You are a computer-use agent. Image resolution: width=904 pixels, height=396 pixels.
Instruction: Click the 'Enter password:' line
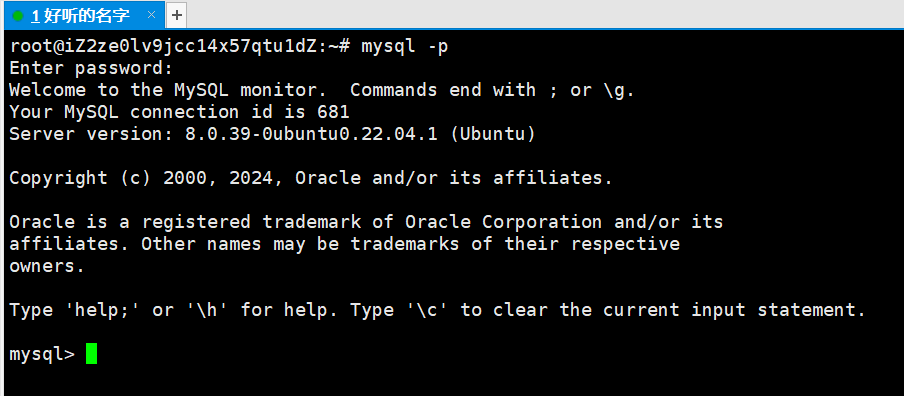(x=91, y=69)
